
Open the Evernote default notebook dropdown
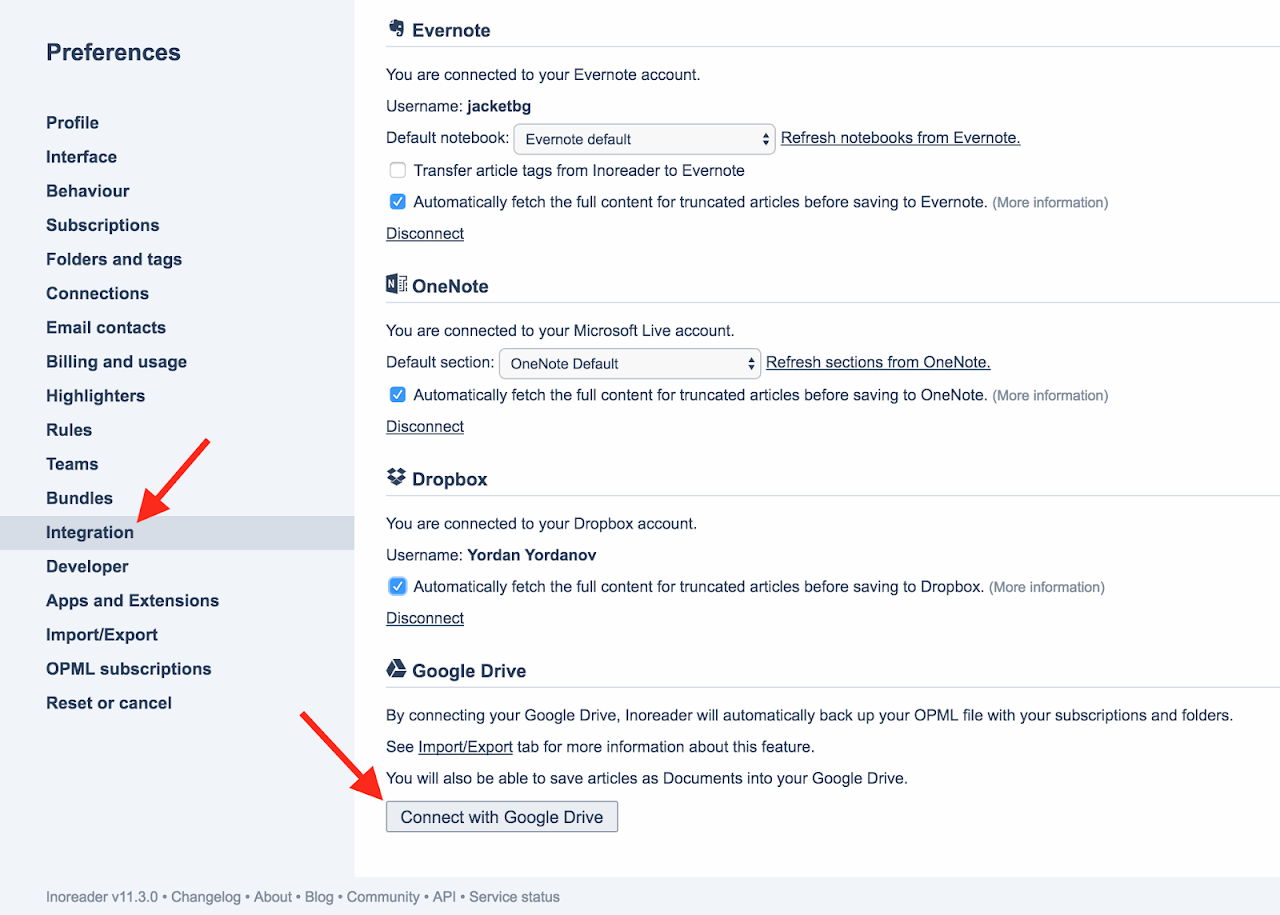[x=645, y=139]
